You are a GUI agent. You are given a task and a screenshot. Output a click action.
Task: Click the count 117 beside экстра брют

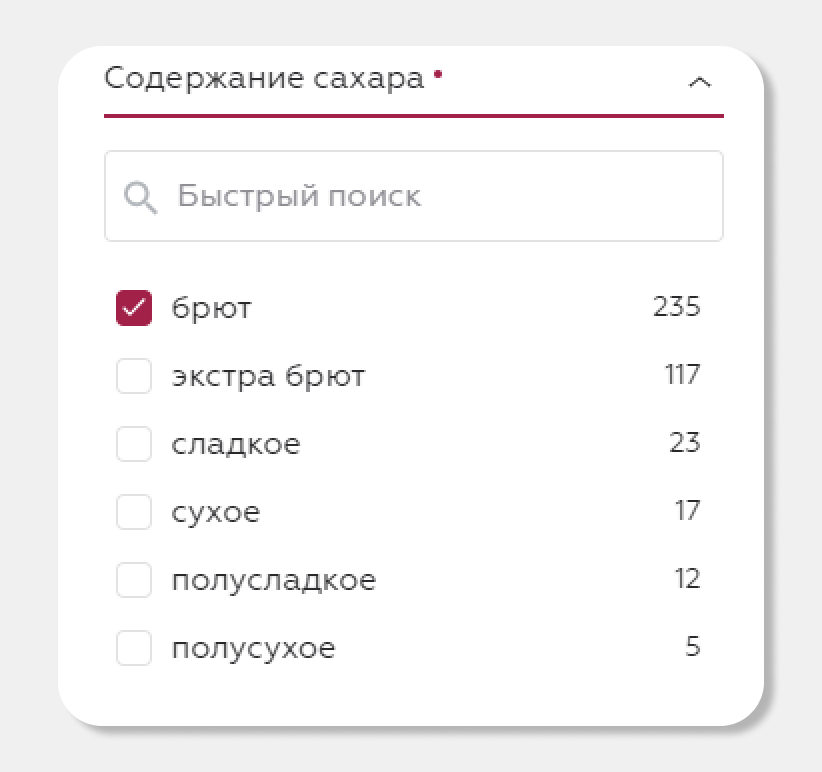(683, 375)
